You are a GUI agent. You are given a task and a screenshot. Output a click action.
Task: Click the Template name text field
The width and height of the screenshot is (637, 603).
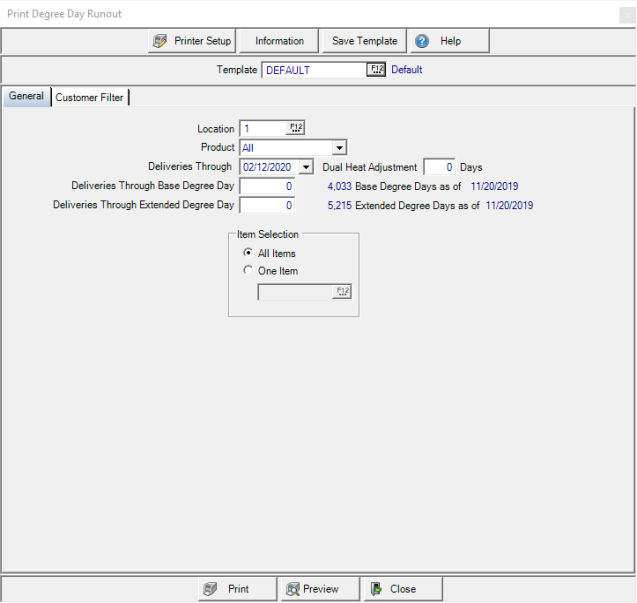tap(314, 70)
